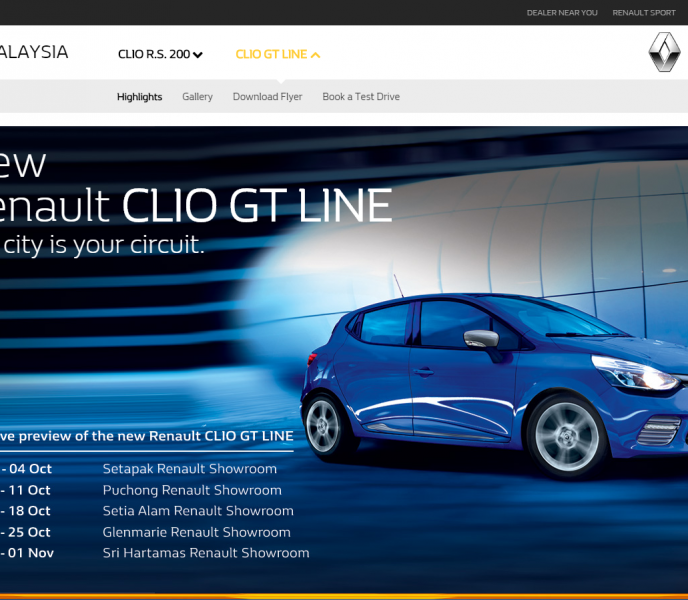Select the Setia Alam Renault Showroom text
This screenshot has height=600, width=688.
198,511
